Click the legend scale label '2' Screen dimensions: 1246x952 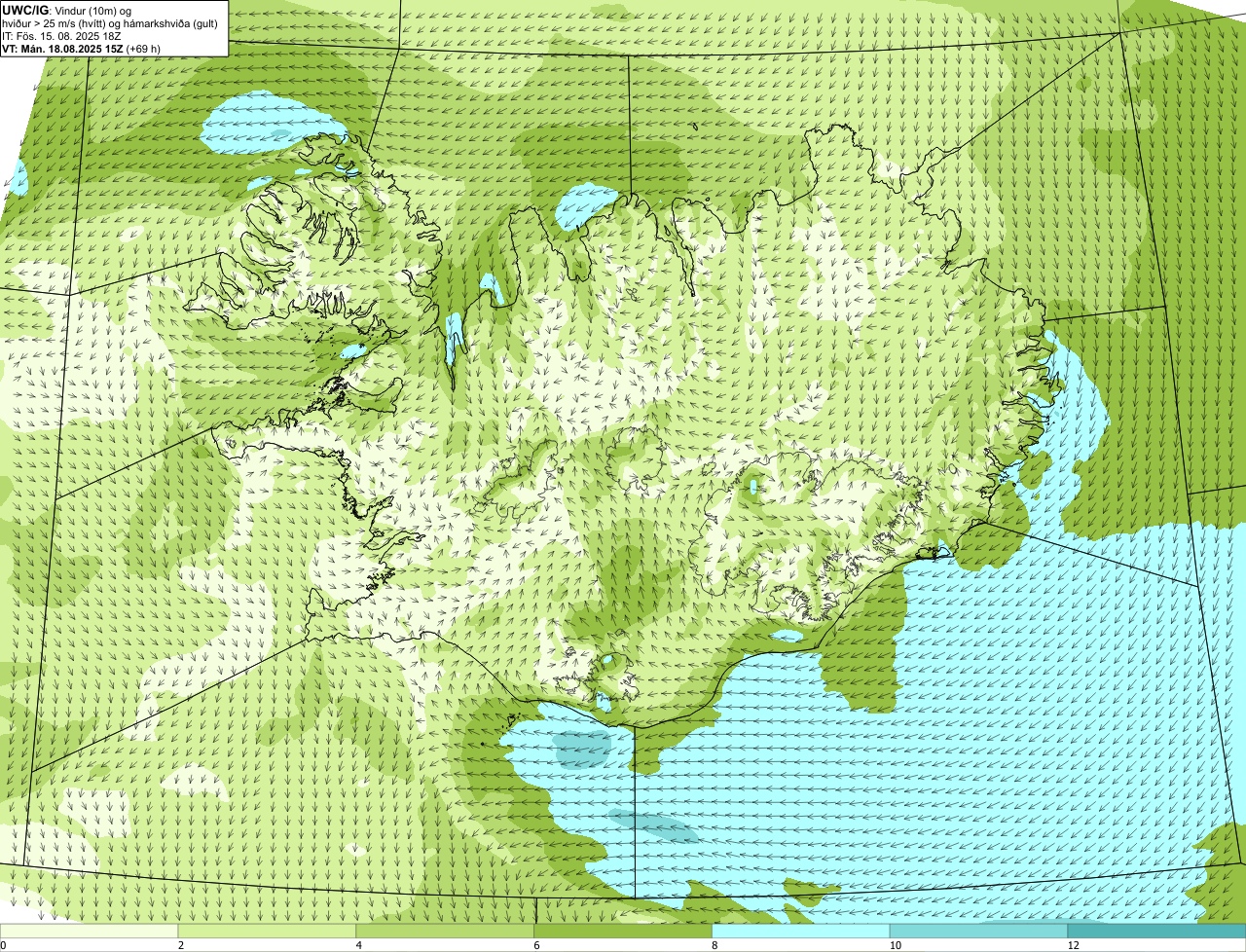pyautogui.click(x=181, y=945)
